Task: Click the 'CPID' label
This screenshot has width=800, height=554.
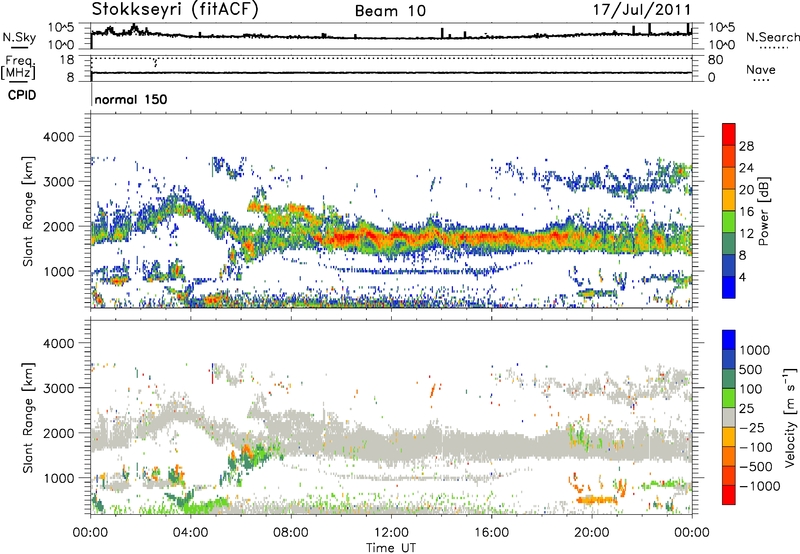Action: coord(22,95)
